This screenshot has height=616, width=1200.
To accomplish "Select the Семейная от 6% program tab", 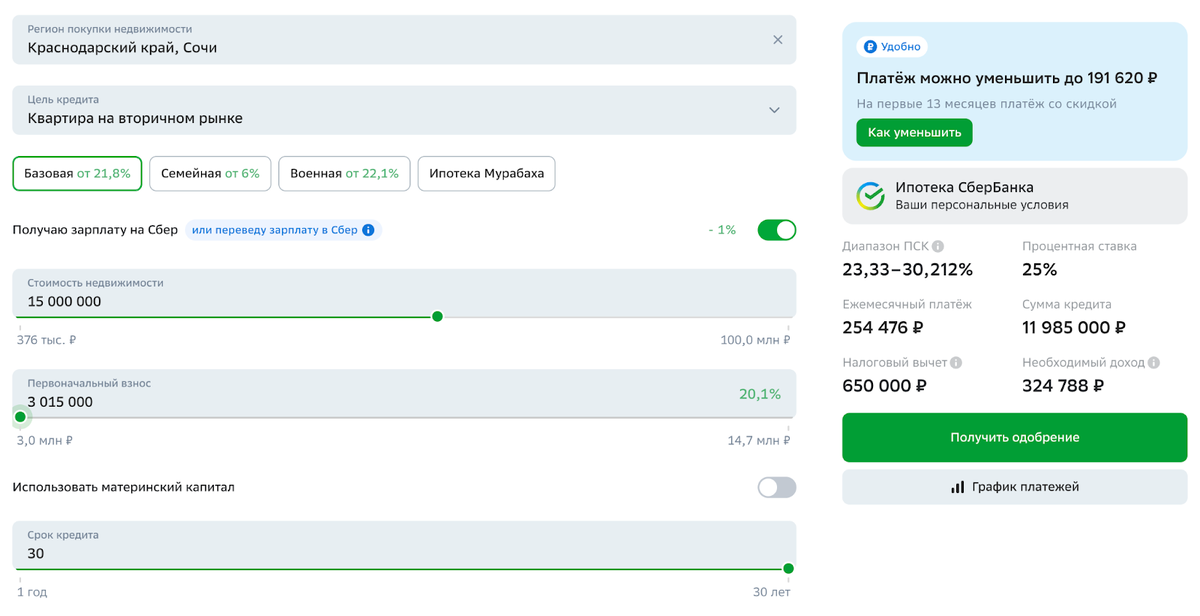I will (210, 173).
